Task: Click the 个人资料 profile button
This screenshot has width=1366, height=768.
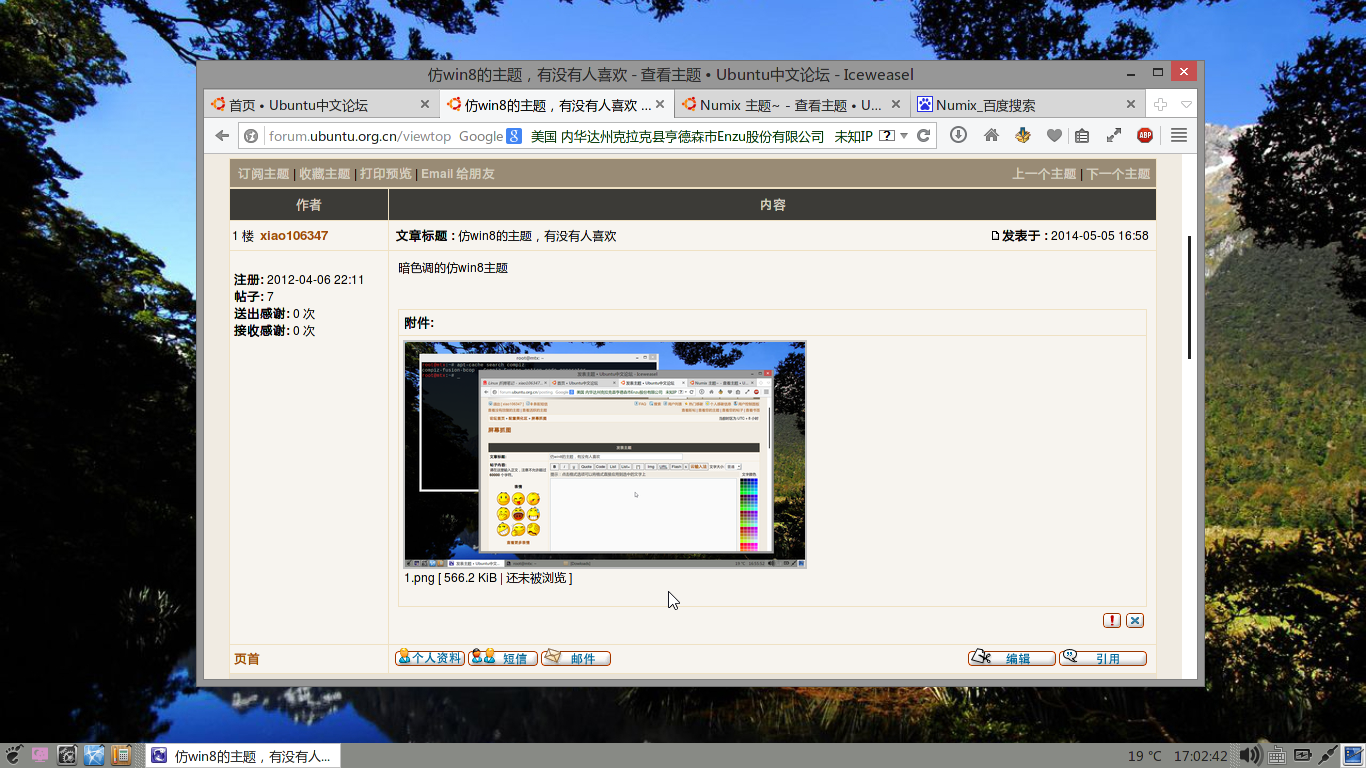Action: coord(429,658)
